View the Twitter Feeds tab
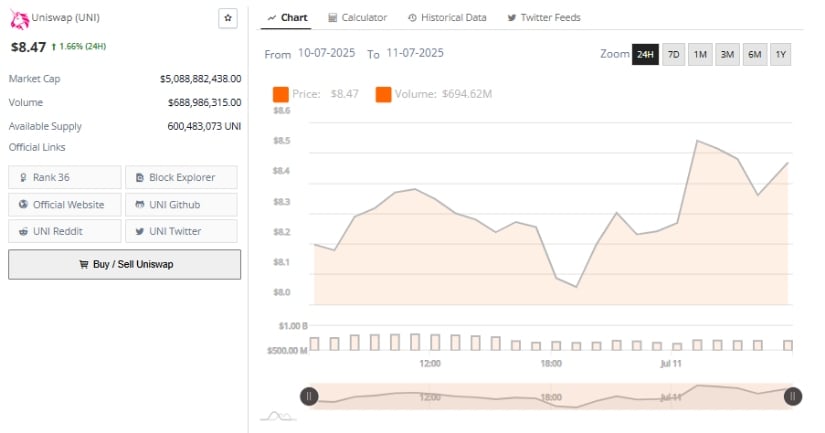The image size is (825, 433). point(544,17)
